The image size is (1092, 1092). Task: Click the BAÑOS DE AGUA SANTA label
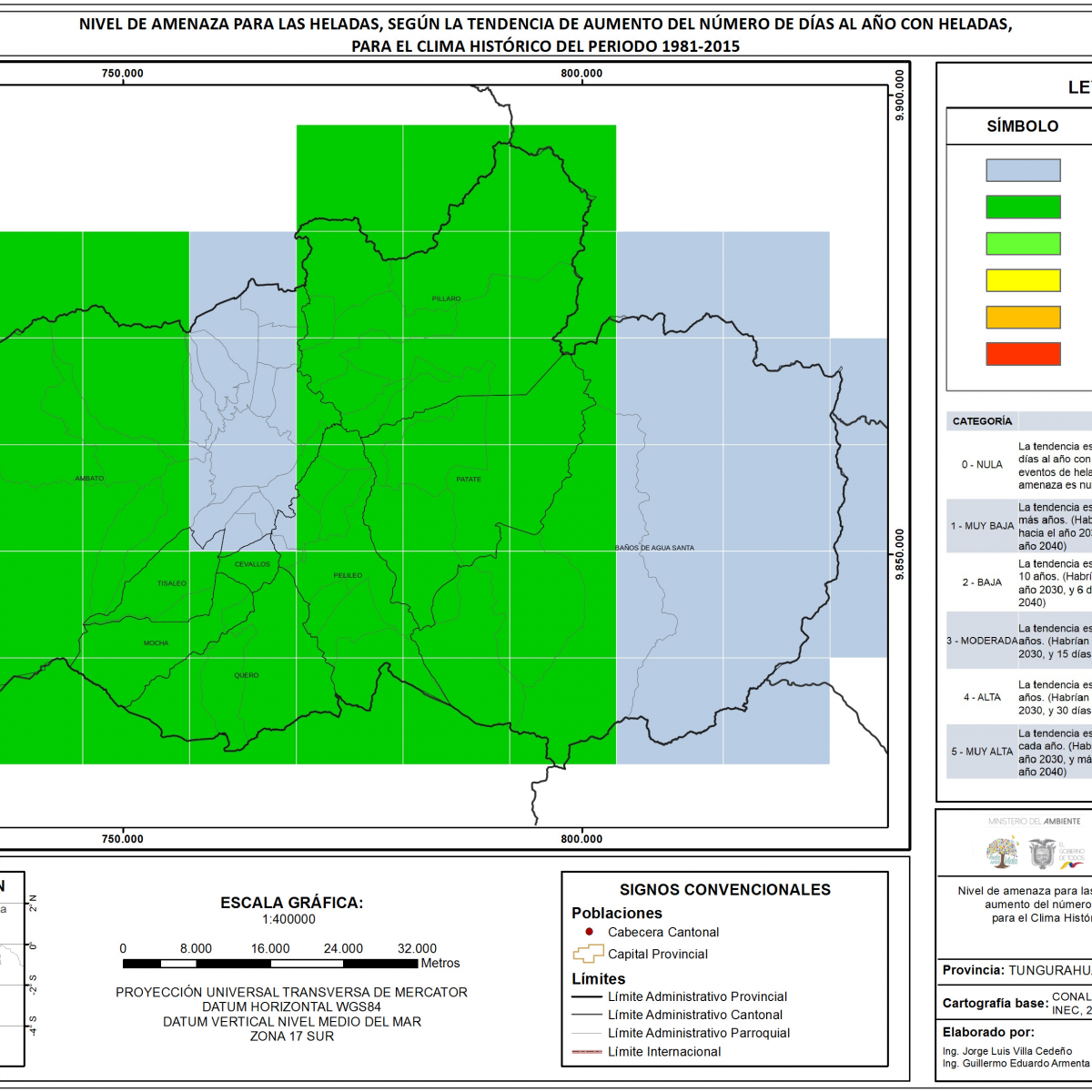tap(654, 548)
